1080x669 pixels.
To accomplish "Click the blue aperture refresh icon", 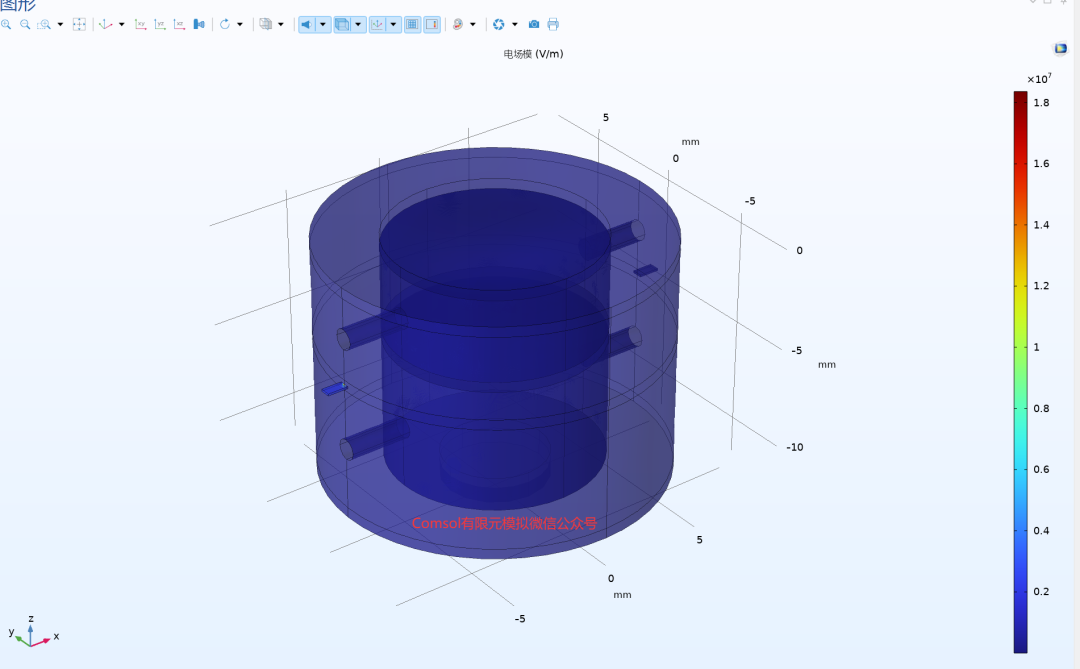I will (x=499, y=25).
